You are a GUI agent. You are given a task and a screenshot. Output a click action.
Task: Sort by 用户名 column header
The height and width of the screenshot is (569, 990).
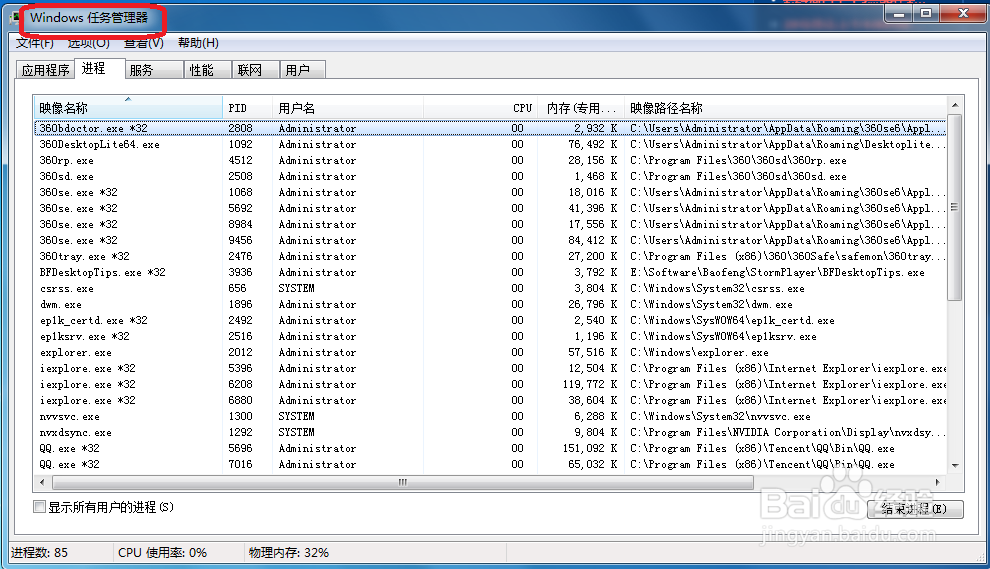point(348,108)
